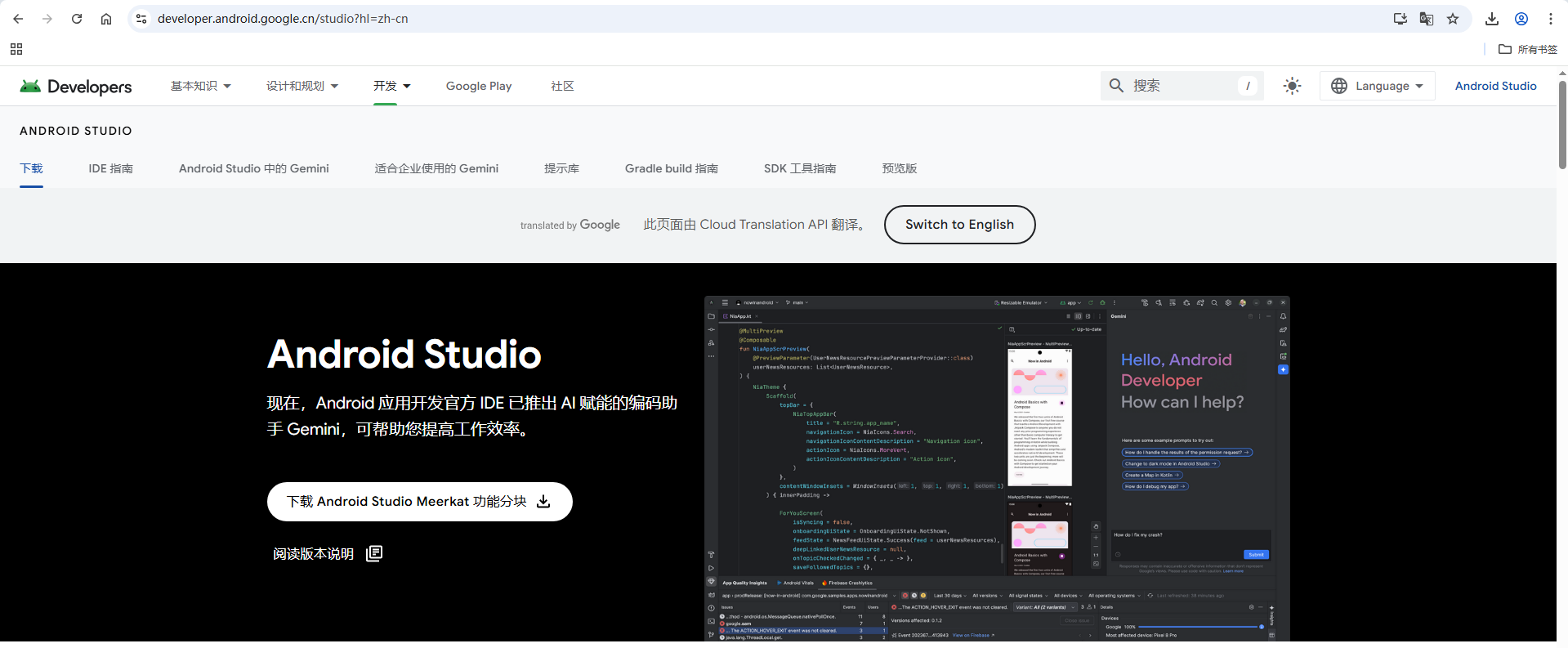Click the search magnifier icon
Screen dimensions: 1568x648
coord(1116,86)
